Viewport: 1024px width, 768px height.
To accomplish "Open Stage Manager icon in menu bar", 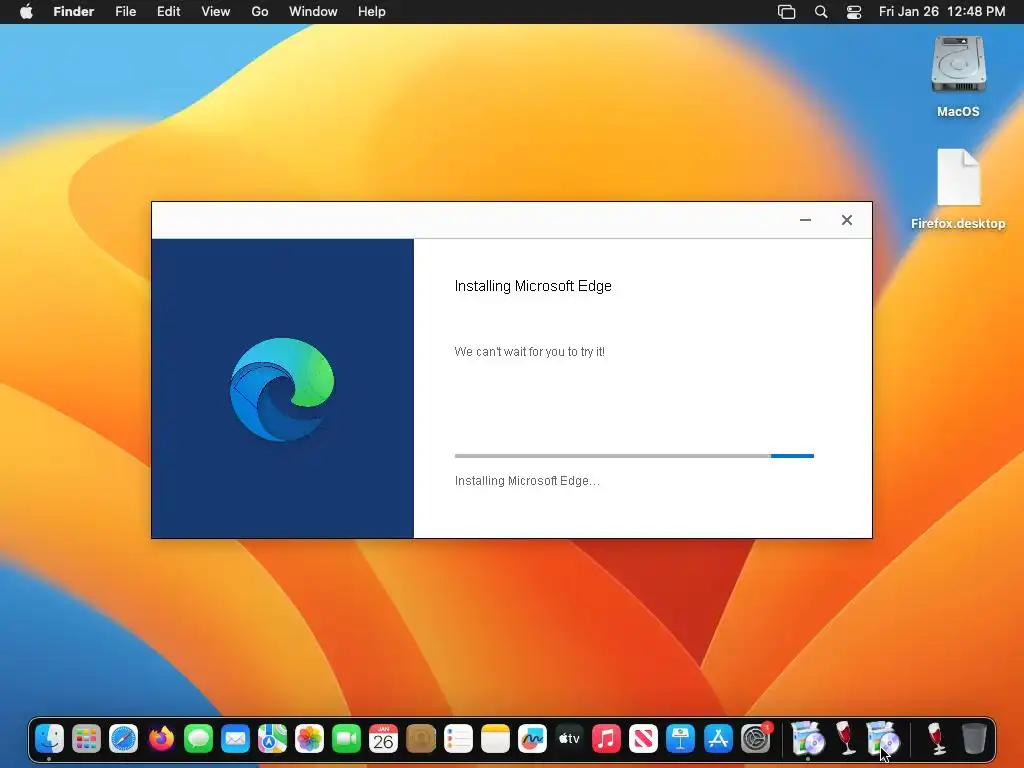I will (x=786, y=12).
